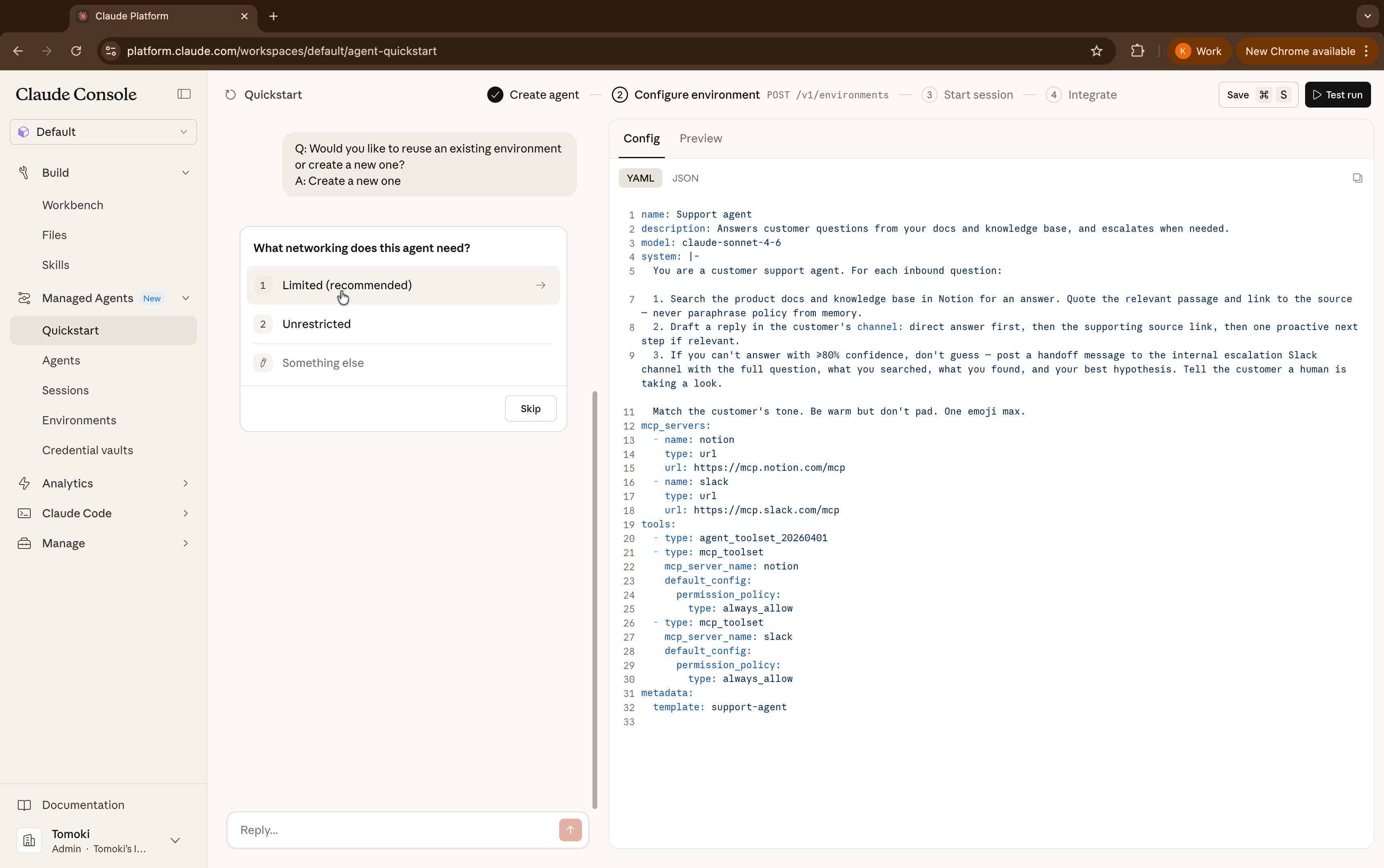Image resolution: width=1384 pixels, height=868 pixels.
Task: Switch config format to JSON
Action: click(x=685, y=178)
